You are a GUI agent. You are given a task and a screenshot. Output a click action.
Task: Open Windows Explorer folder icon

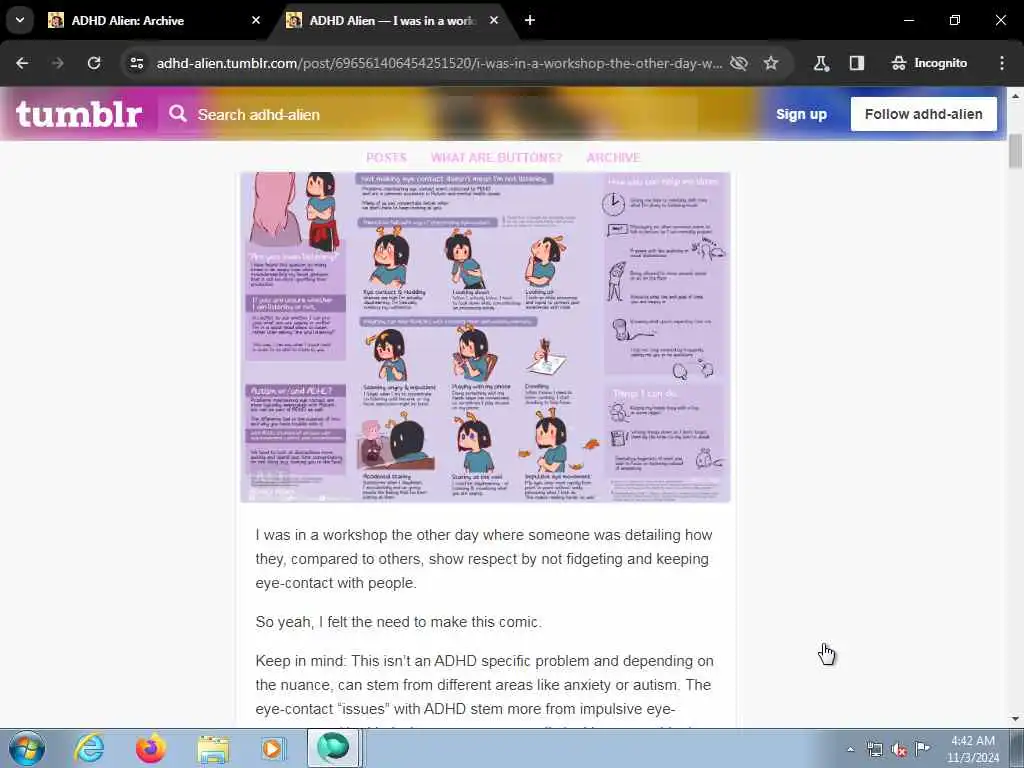(213, 748)
